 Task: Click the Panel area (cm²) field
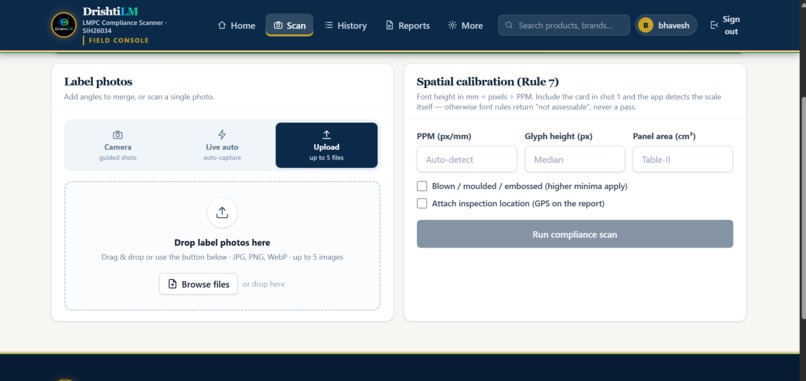click(x=683, y=159)
